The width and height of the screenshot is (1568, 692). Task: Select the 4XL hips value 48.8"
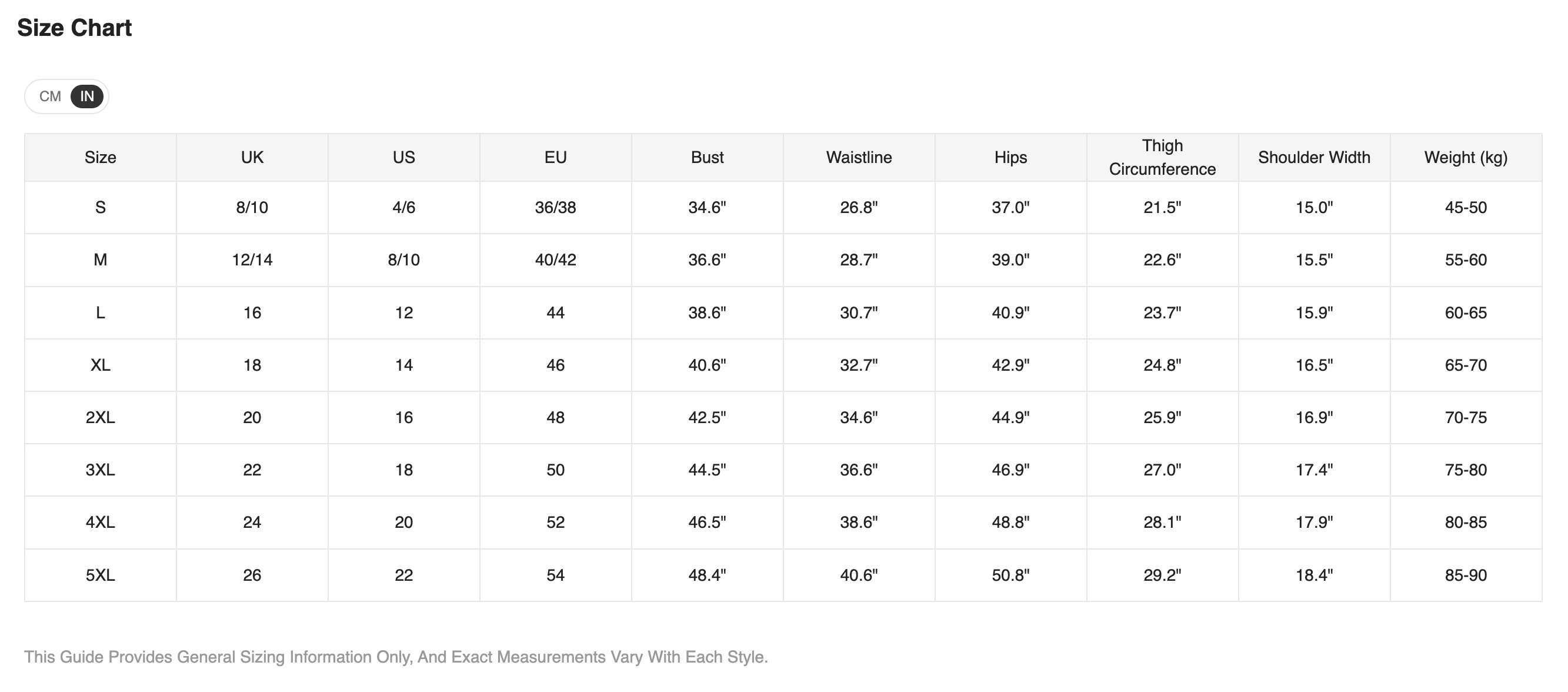pos(1010,522)
